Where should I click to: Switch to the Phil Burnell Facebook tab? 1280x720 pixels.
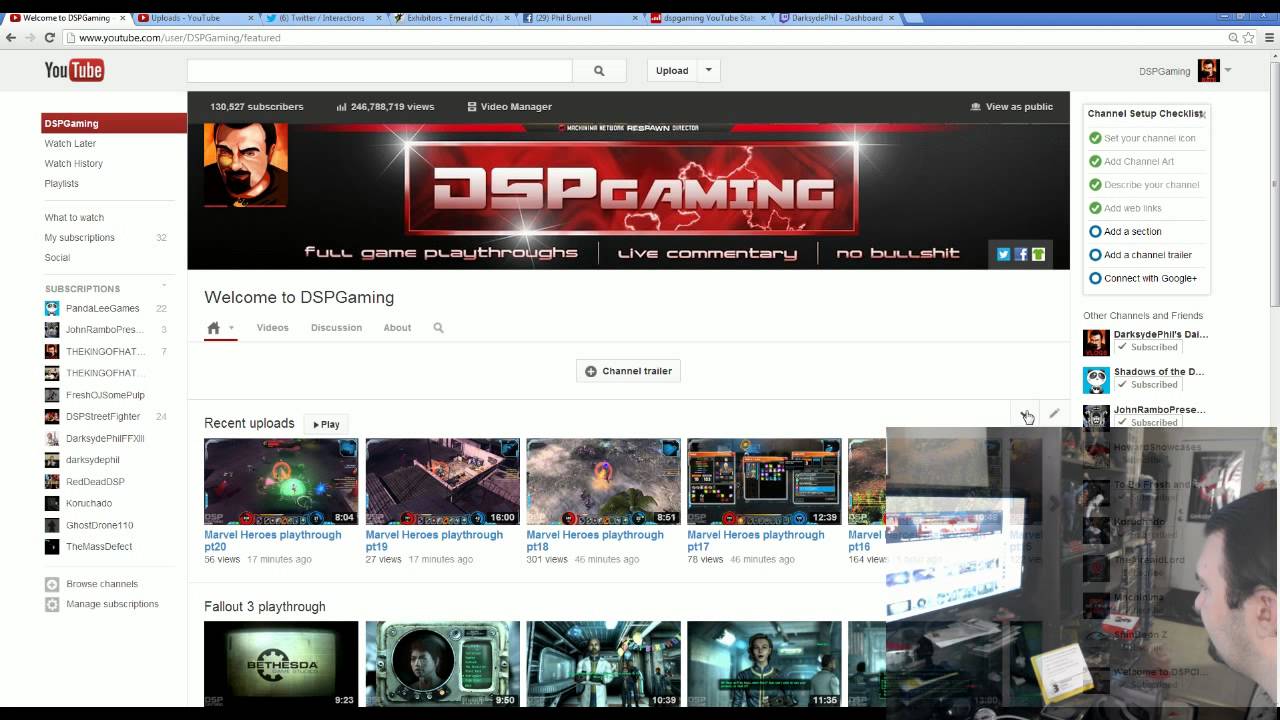[x=580, y=17]
